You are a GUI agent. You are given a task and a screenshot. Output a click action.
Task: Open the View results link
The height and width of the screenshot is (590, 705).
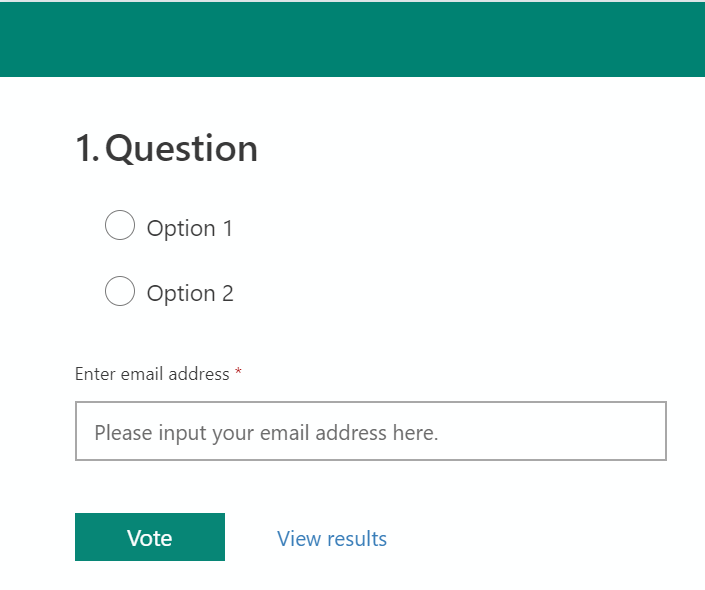332,539
